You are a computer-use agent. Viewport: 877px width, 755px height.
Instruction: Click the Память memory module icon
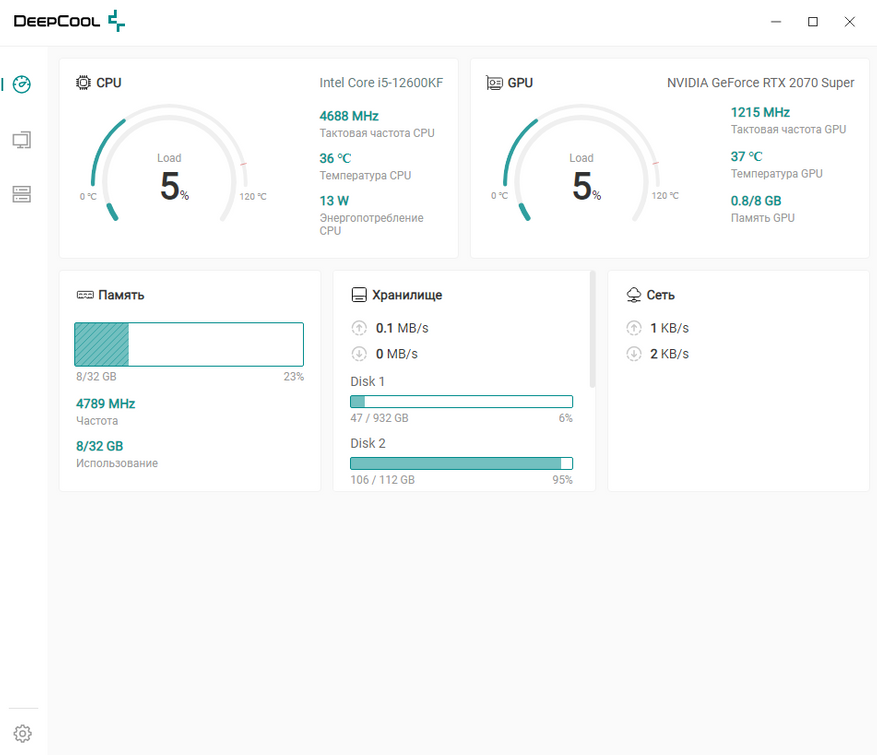(85, 295)
